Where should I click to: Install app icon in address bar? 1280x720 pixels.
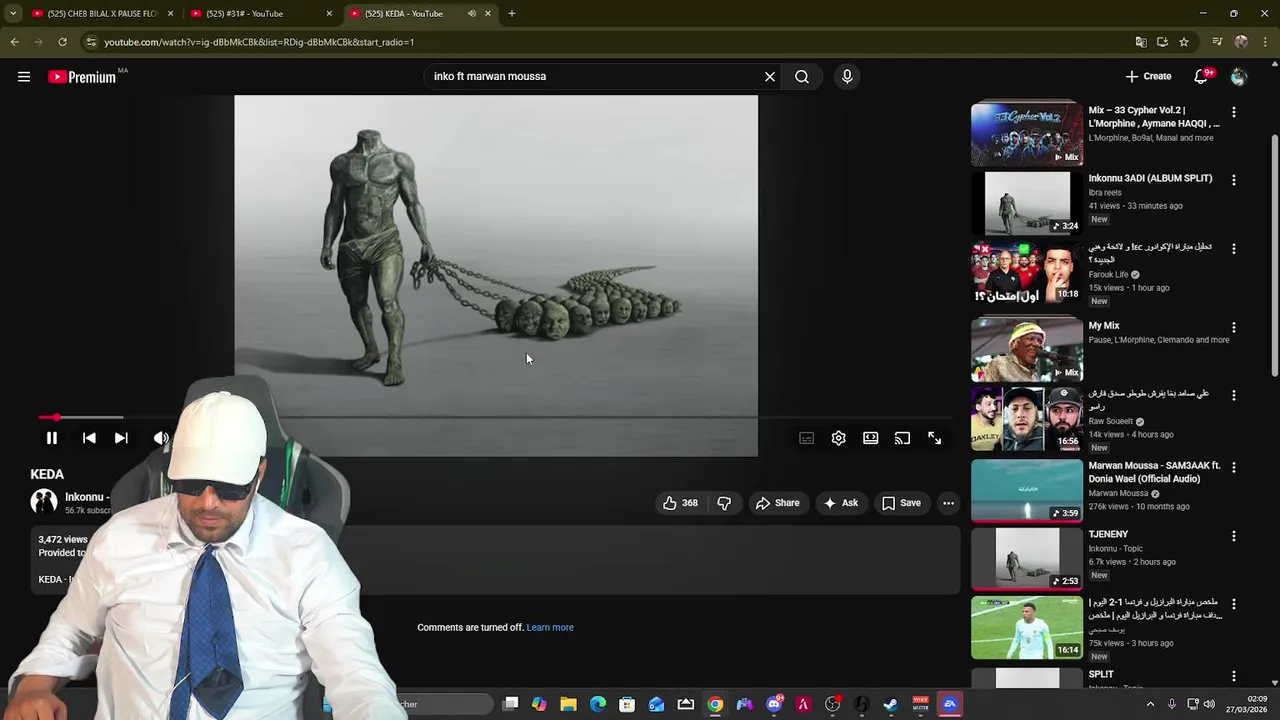point(1162,42)
